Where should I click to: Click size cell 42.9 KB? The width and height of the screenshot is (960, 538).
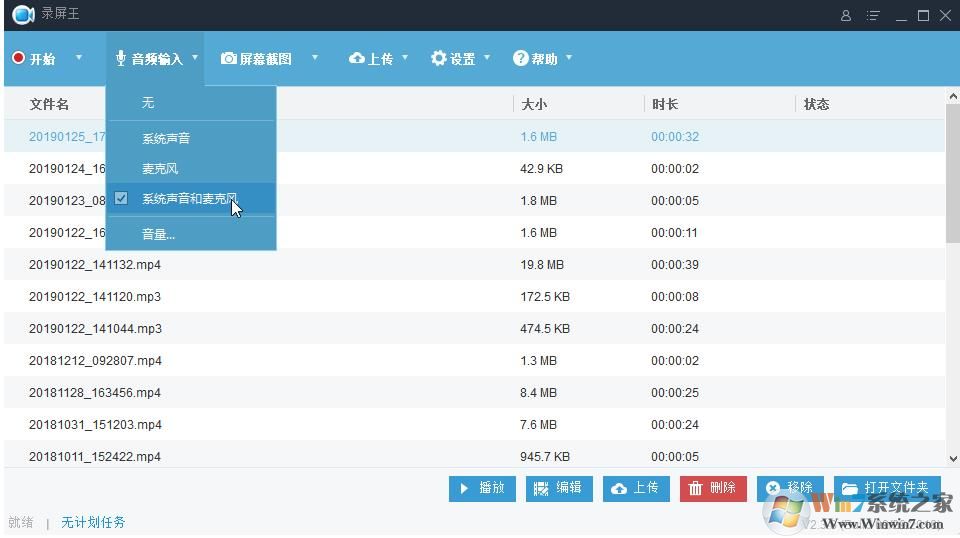(x=541, y=168)
